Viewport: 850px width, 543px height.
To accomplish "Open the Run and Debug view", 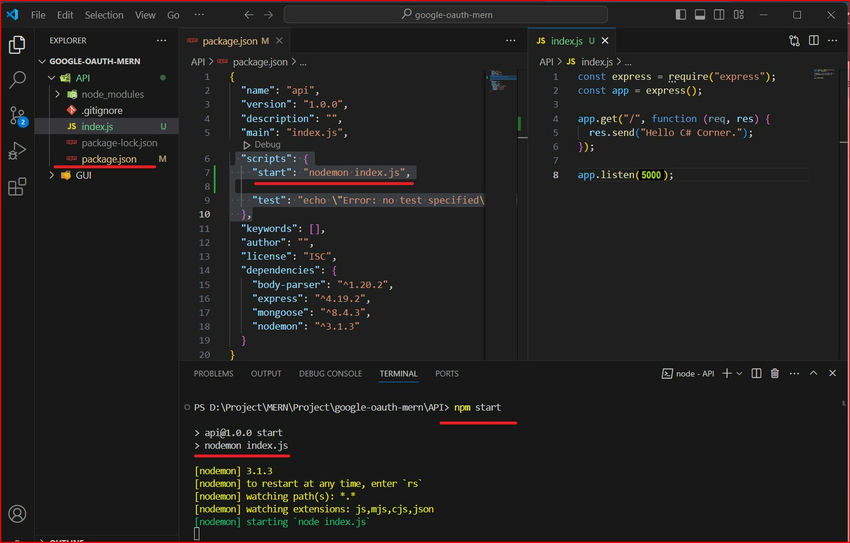I will tap(17, 151).
